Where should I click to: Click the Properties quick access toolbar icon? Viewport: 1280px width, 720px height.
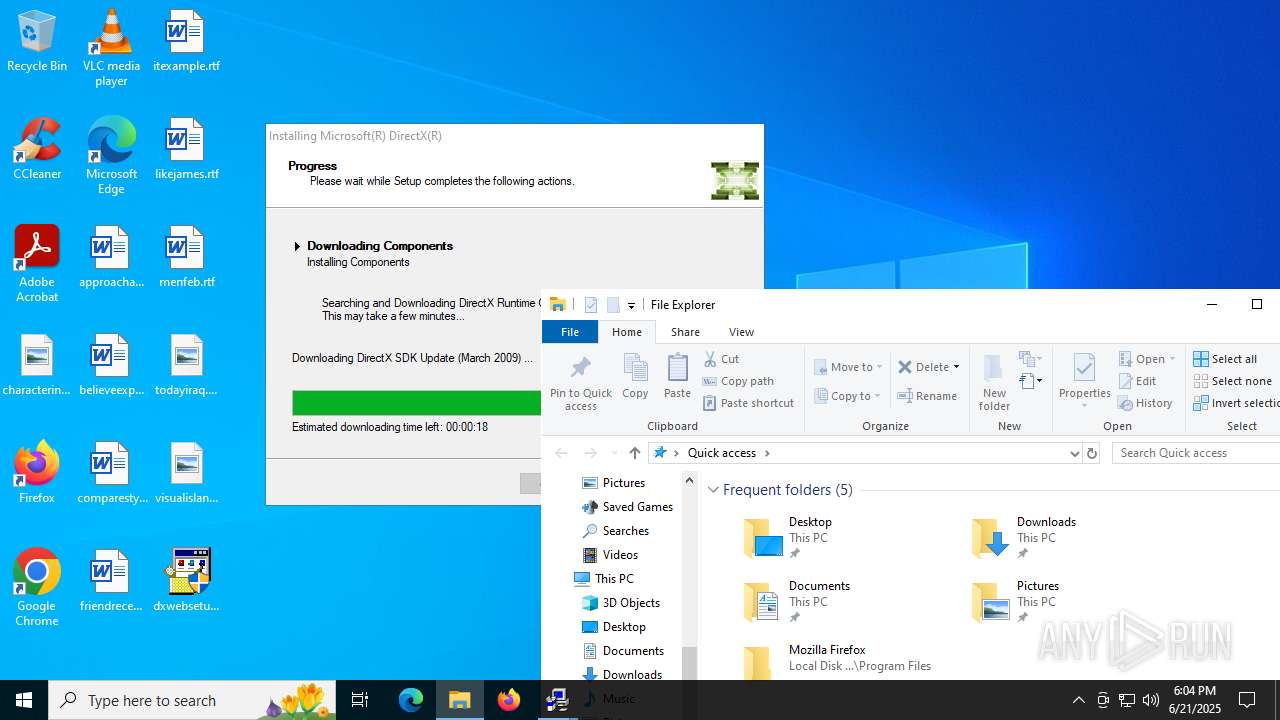coord(591,305)
